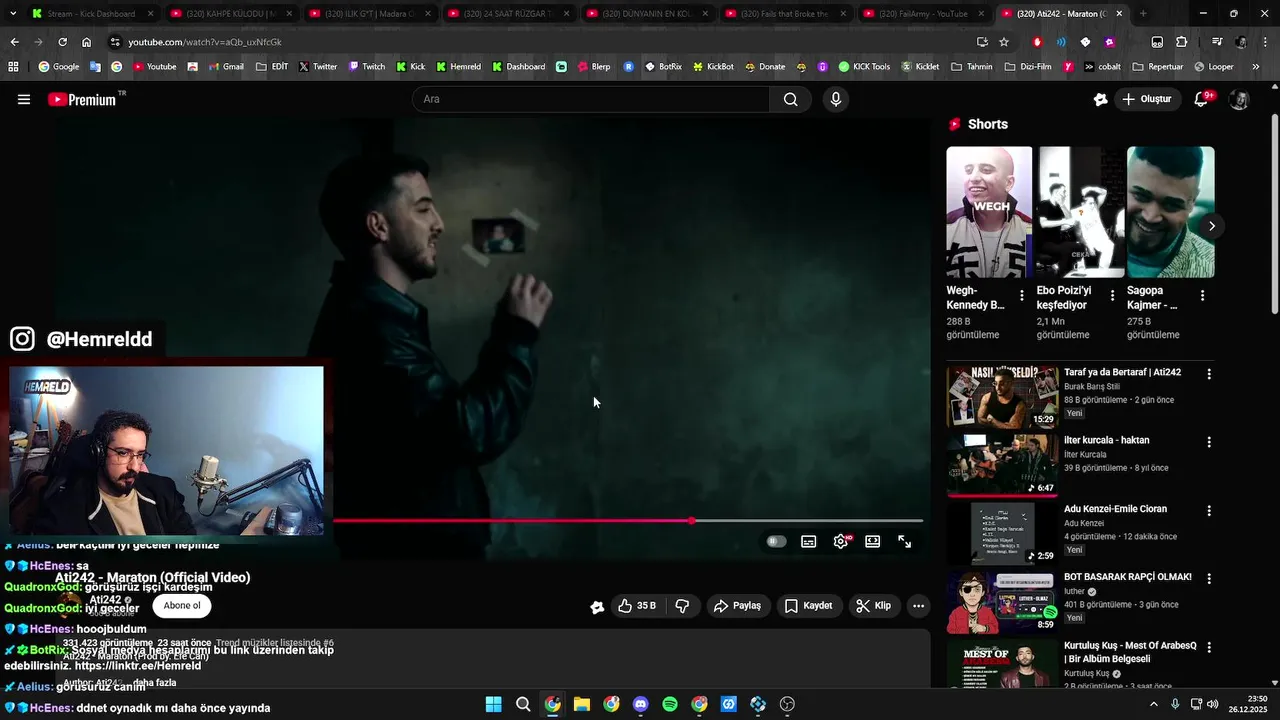This screenshot has height=720, width=1280.
Task: Open options for Wegh-Kennedy short
Action: (1021, 295)
